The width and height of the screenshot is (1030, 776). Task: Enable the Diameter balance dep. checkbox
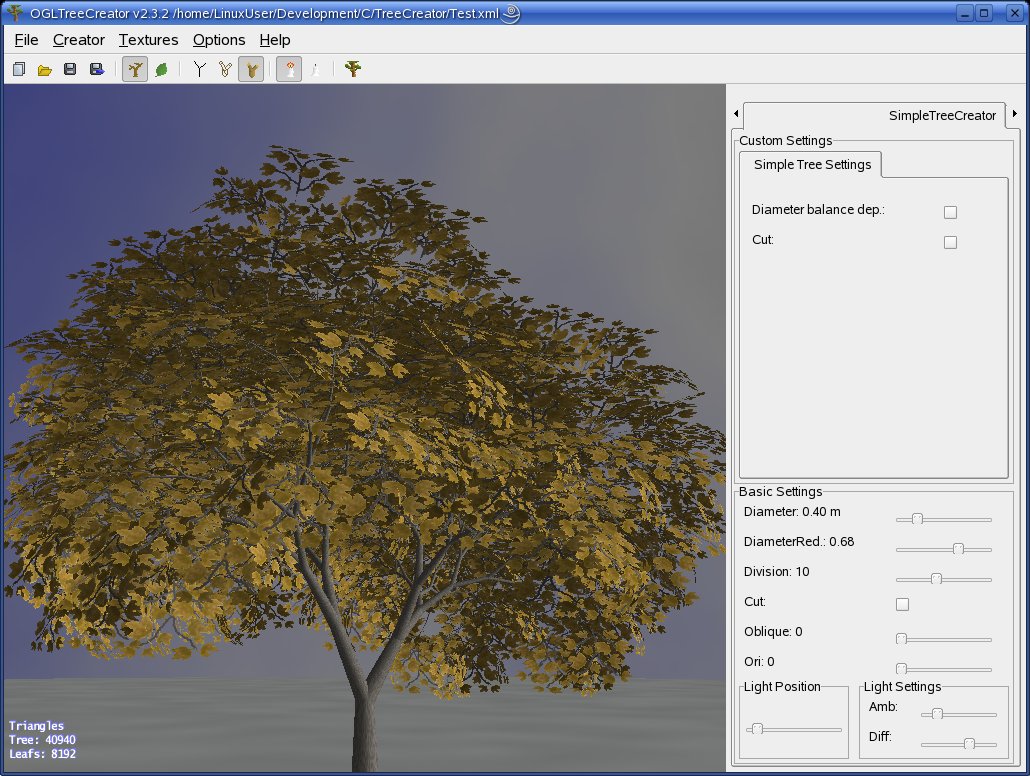(950, 212)
